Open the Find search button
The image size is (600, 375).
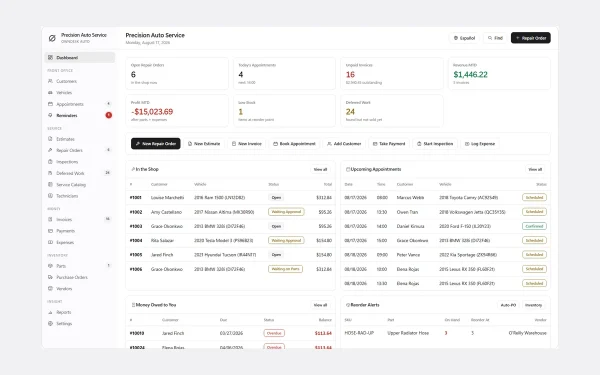(x=495, y=38)
